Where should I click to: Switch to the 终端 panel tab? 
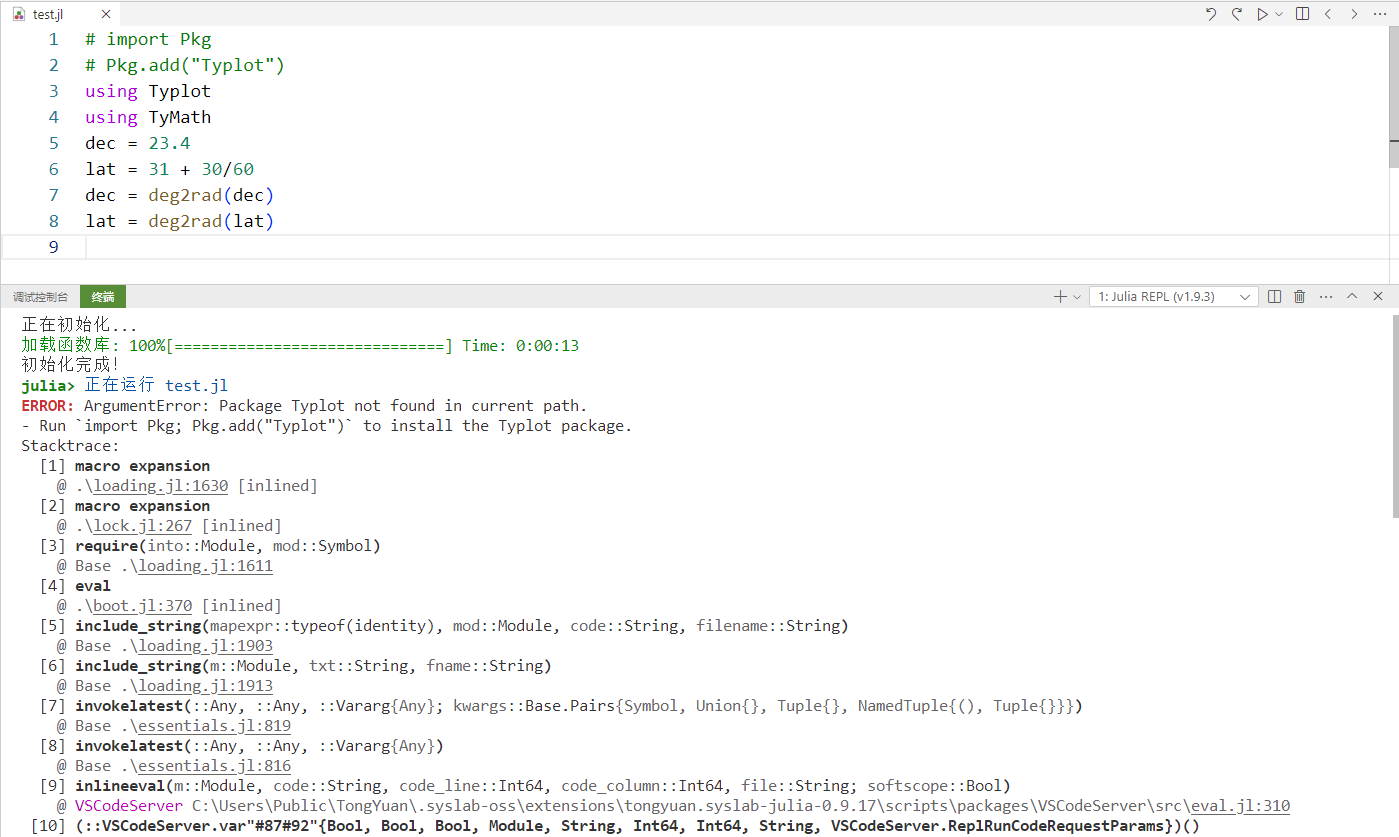(103, 297)
